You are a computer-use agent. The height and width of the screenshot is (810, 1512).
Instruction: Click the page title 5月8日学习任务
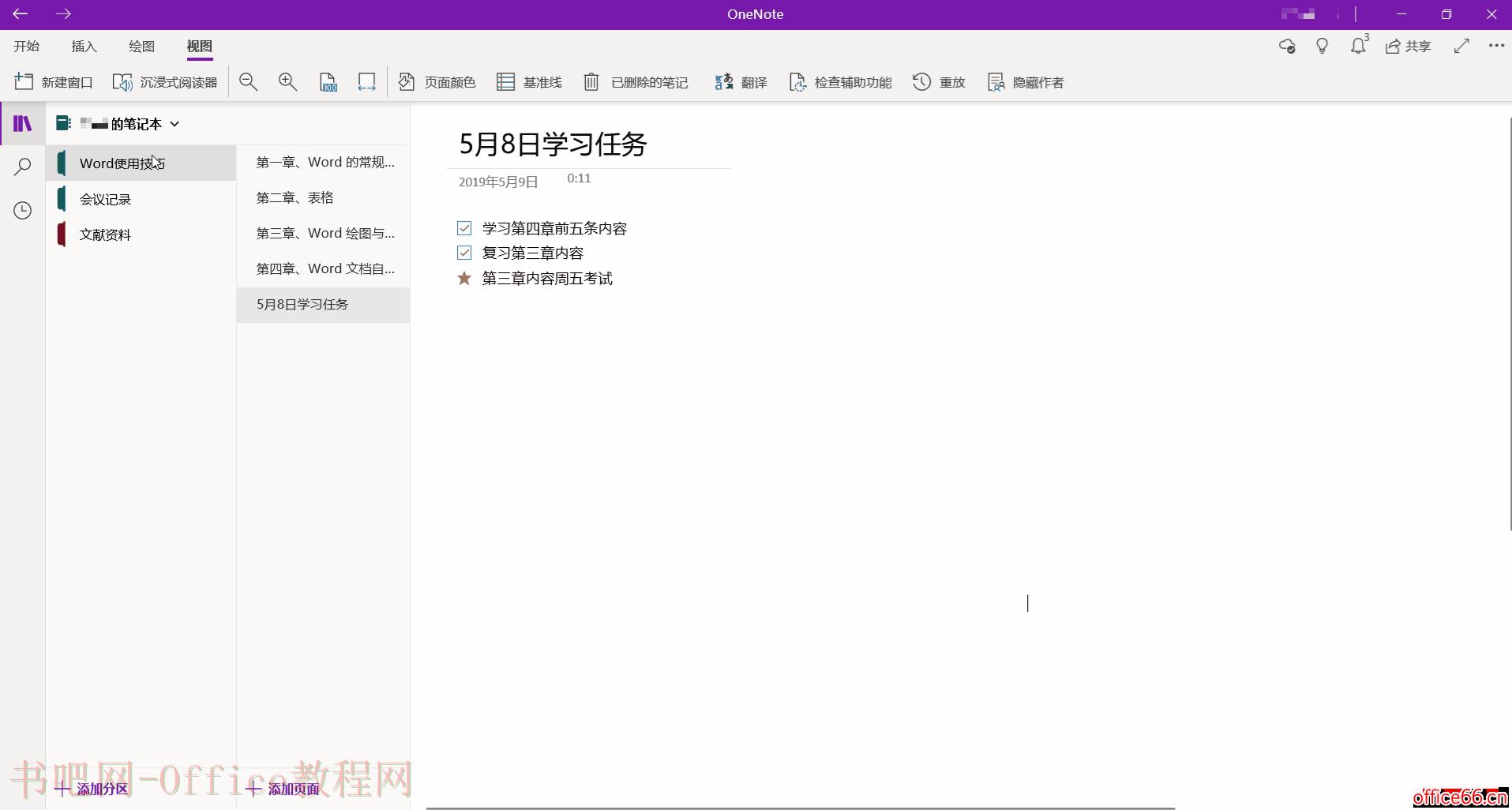(x=553, y=144)
